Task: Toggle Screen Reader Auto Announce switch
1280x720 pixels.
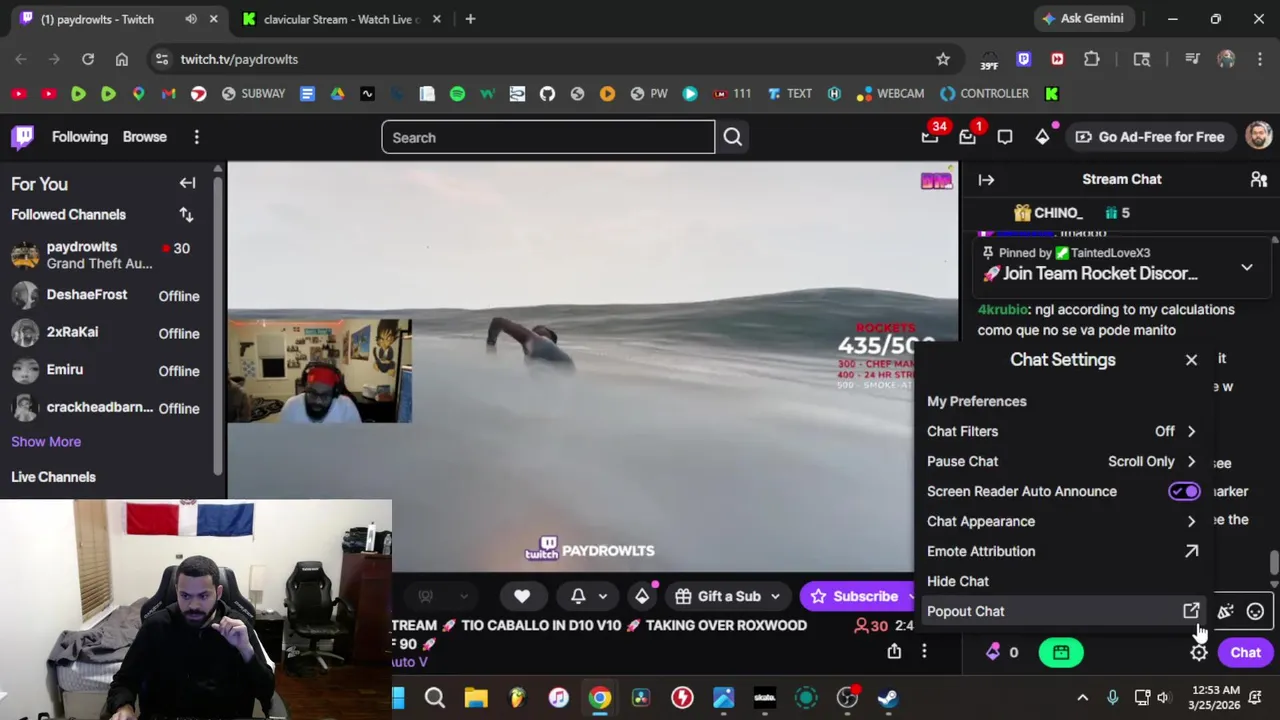Action: coord(1184,491)
